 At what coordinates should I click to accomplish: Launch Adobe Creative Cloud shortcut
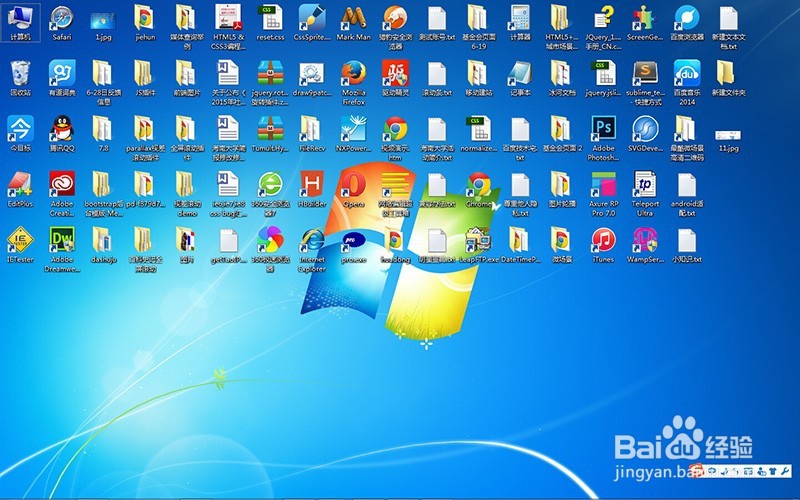62,194
